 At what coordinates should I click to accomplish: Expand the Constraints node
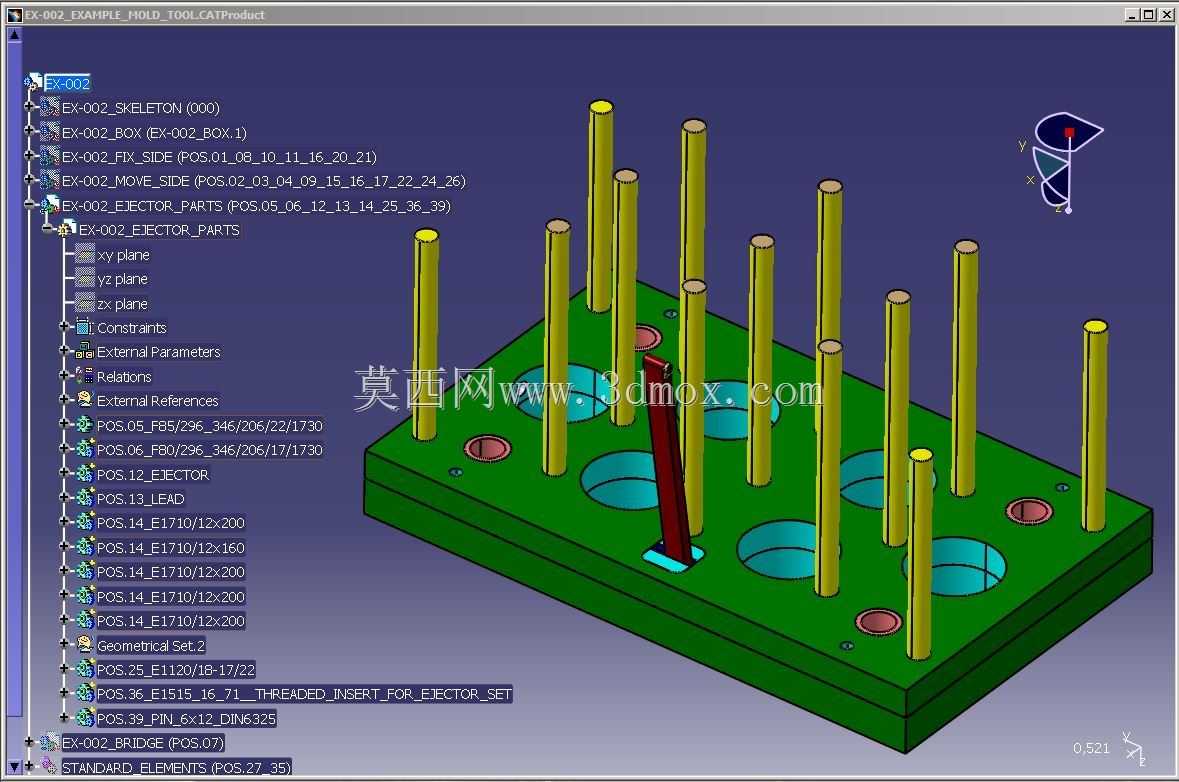tap(65, 326)
